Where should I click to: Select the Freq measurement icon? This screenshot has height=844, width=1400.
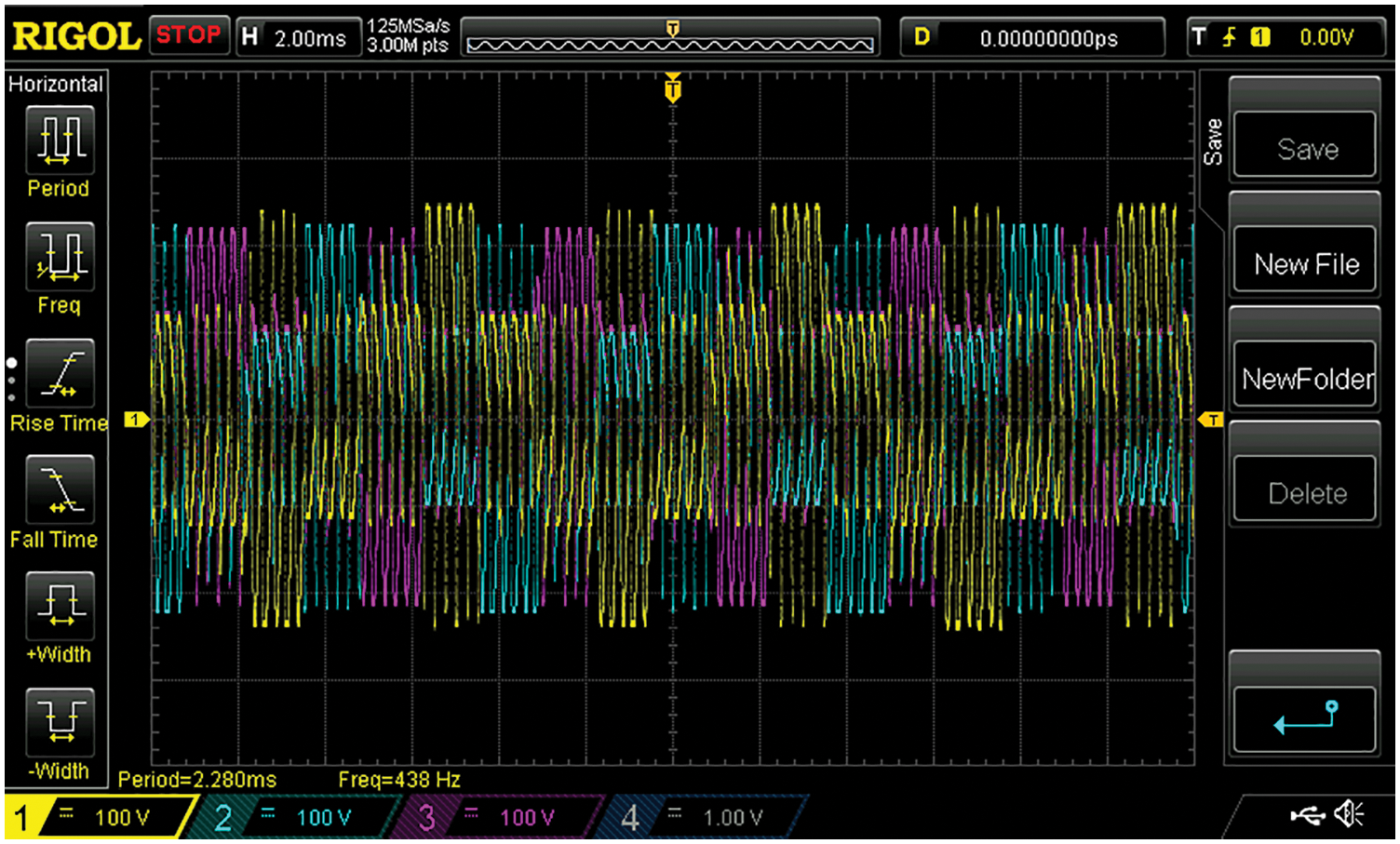tap(60, 256)
